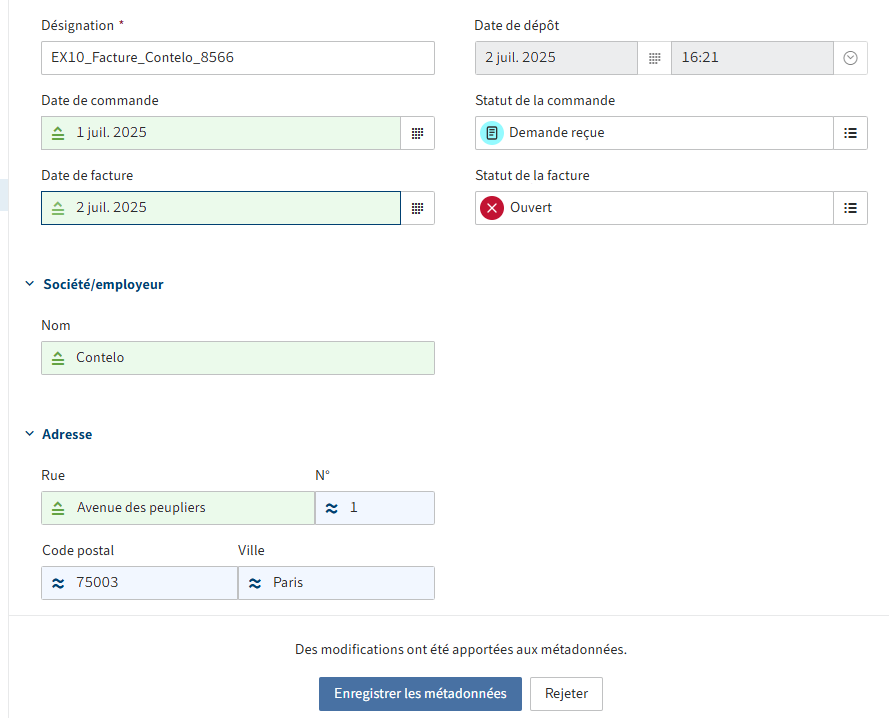The width and height of the screenshot is (889, 718).
Task: Edit the Ville field containing Paris
Action: (336, 583)
